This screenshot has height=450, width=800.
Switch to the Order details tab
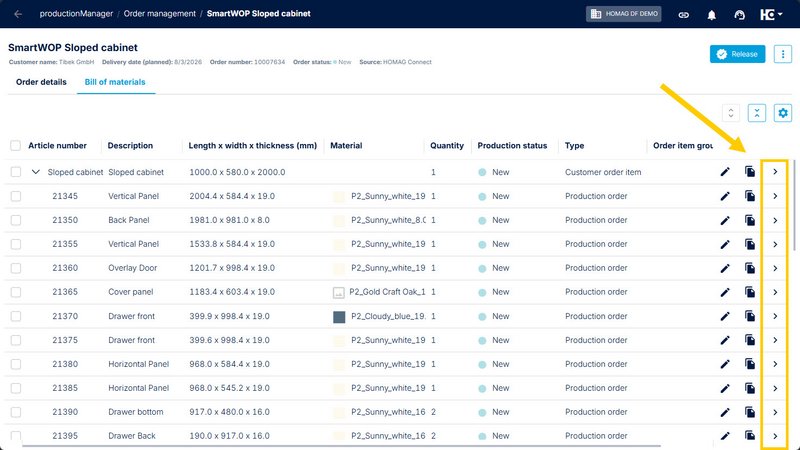click(x=41, y=82)
